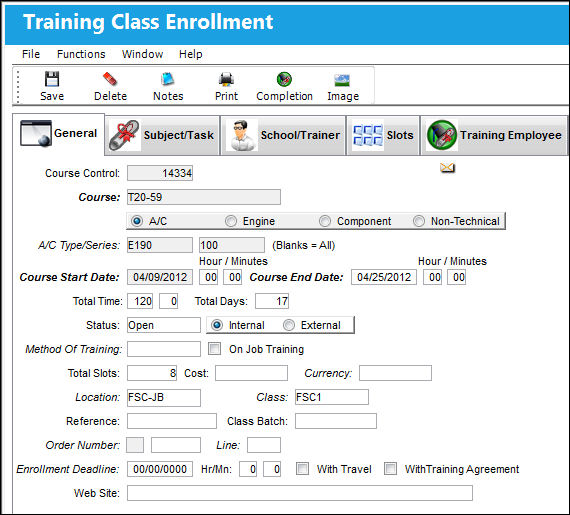This screenshot has height=515, width=570.
Task: Click the Location field FSC-JB
Action: 164,397
